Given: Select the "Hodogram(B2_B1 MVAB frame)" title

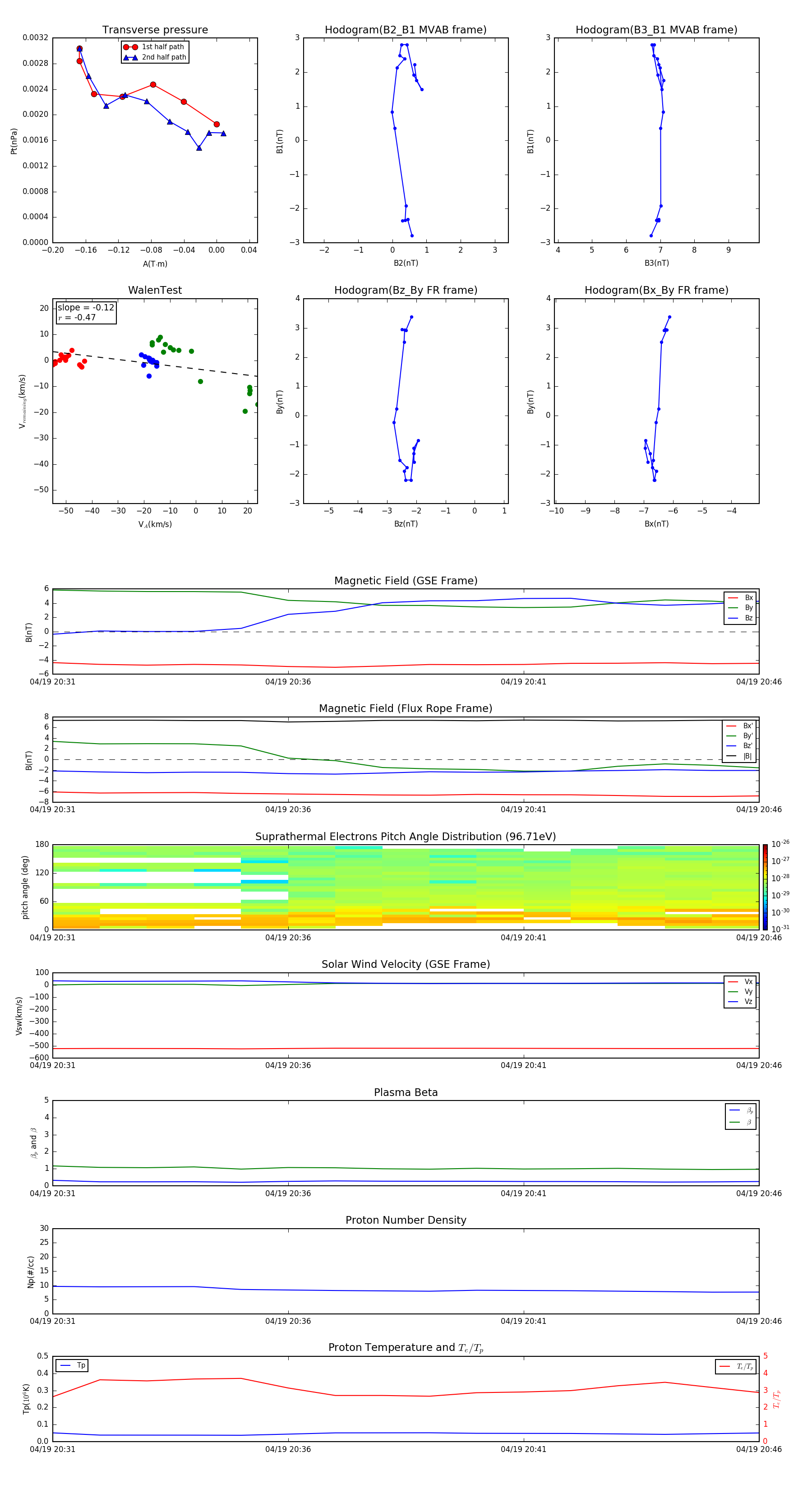Looking at the screenshot, I should (x=406, y=30).
